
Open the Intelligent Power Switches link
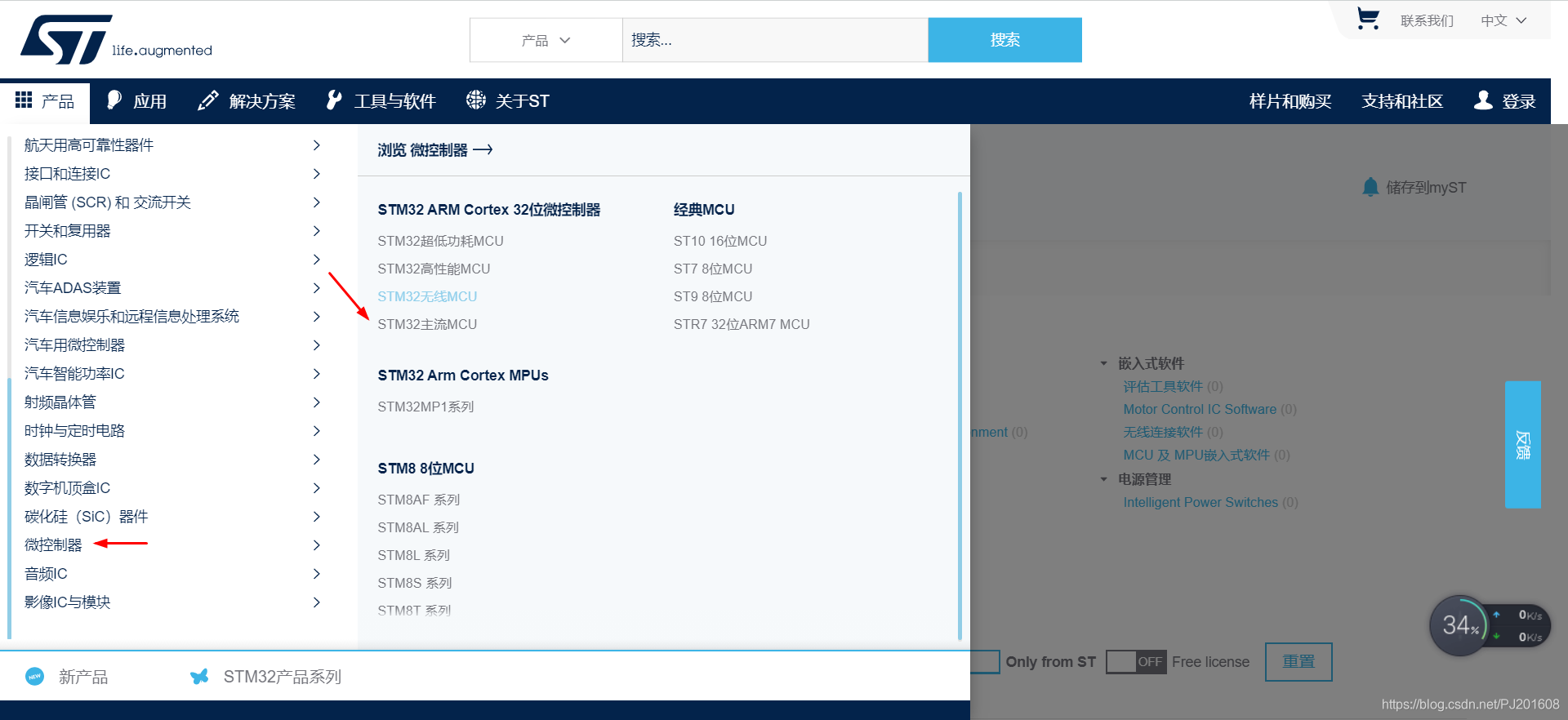1200,502
